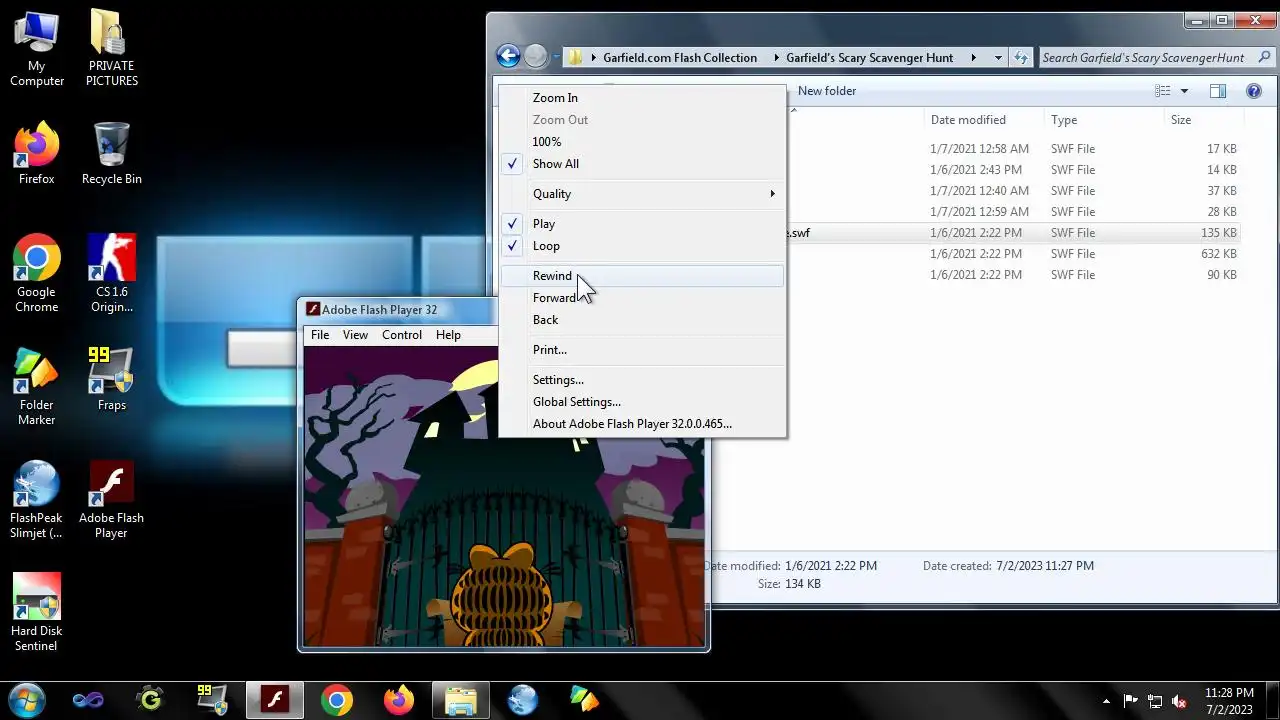The image size is (1280, 720).
Task: Select the Hard Disk Sentinel desktop icon
Action: tap(36, 613)
